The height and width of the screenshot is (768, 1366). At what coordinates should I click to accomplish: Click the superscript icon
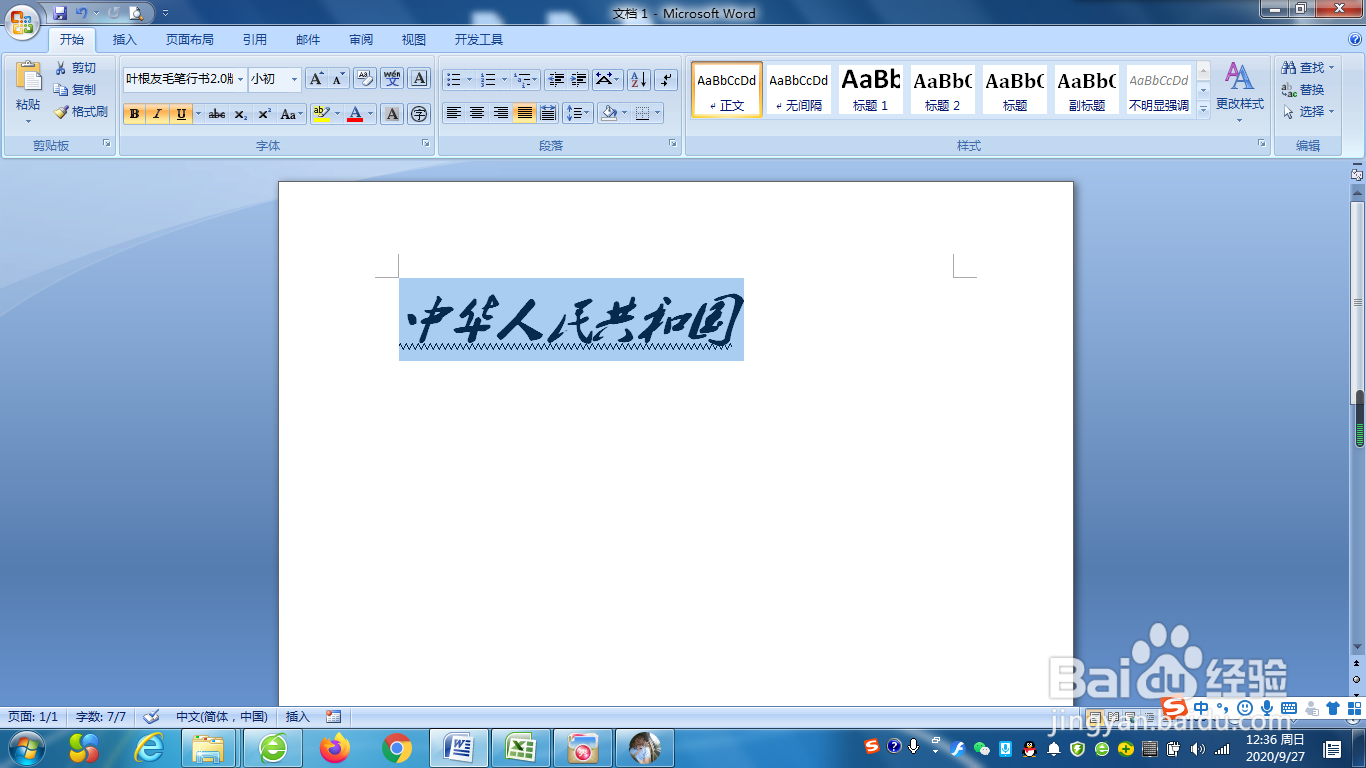click(263, 113)
